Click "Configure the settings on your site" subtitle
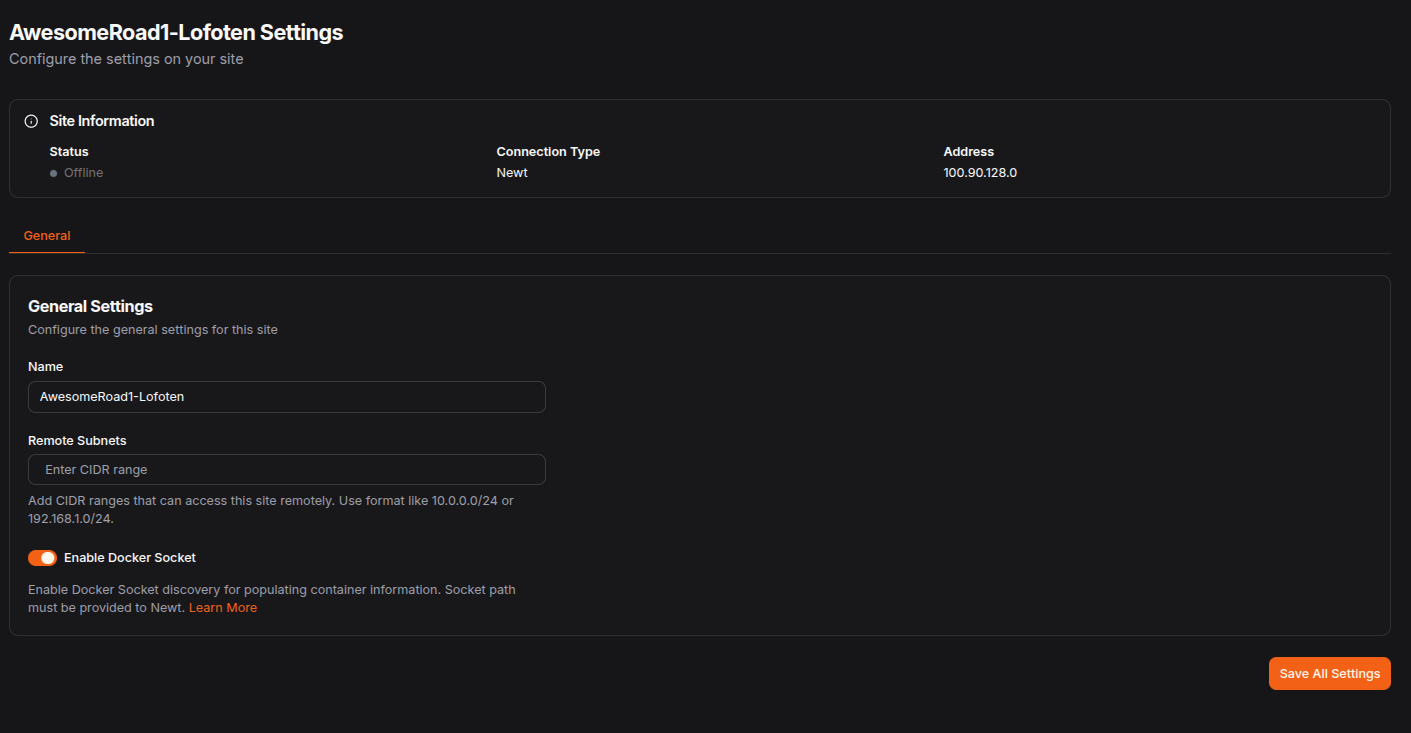1411x733 pixels. point(126,59)
